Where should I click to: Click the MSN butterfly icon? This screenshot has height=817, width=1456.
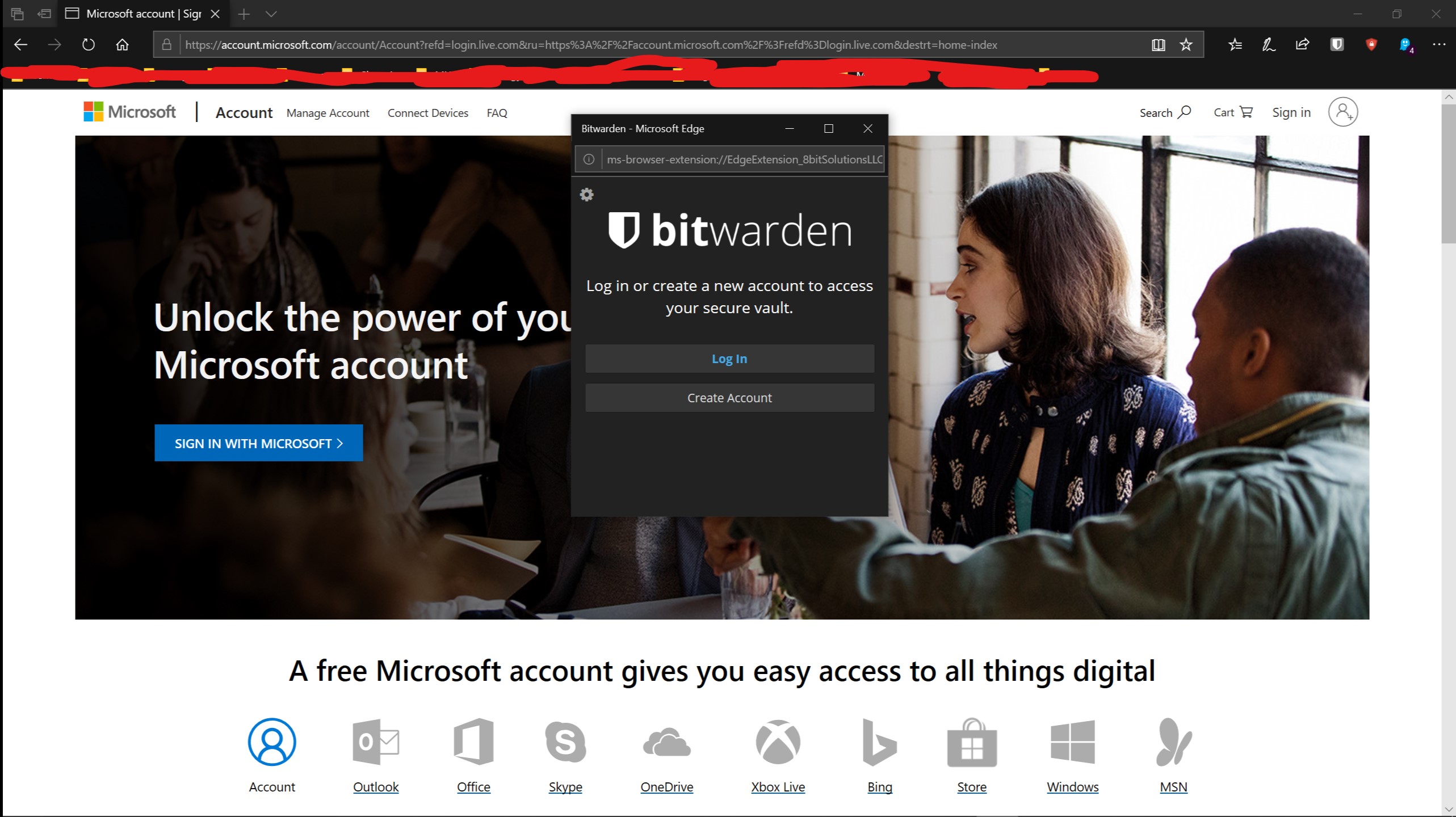click(1173, 742)
